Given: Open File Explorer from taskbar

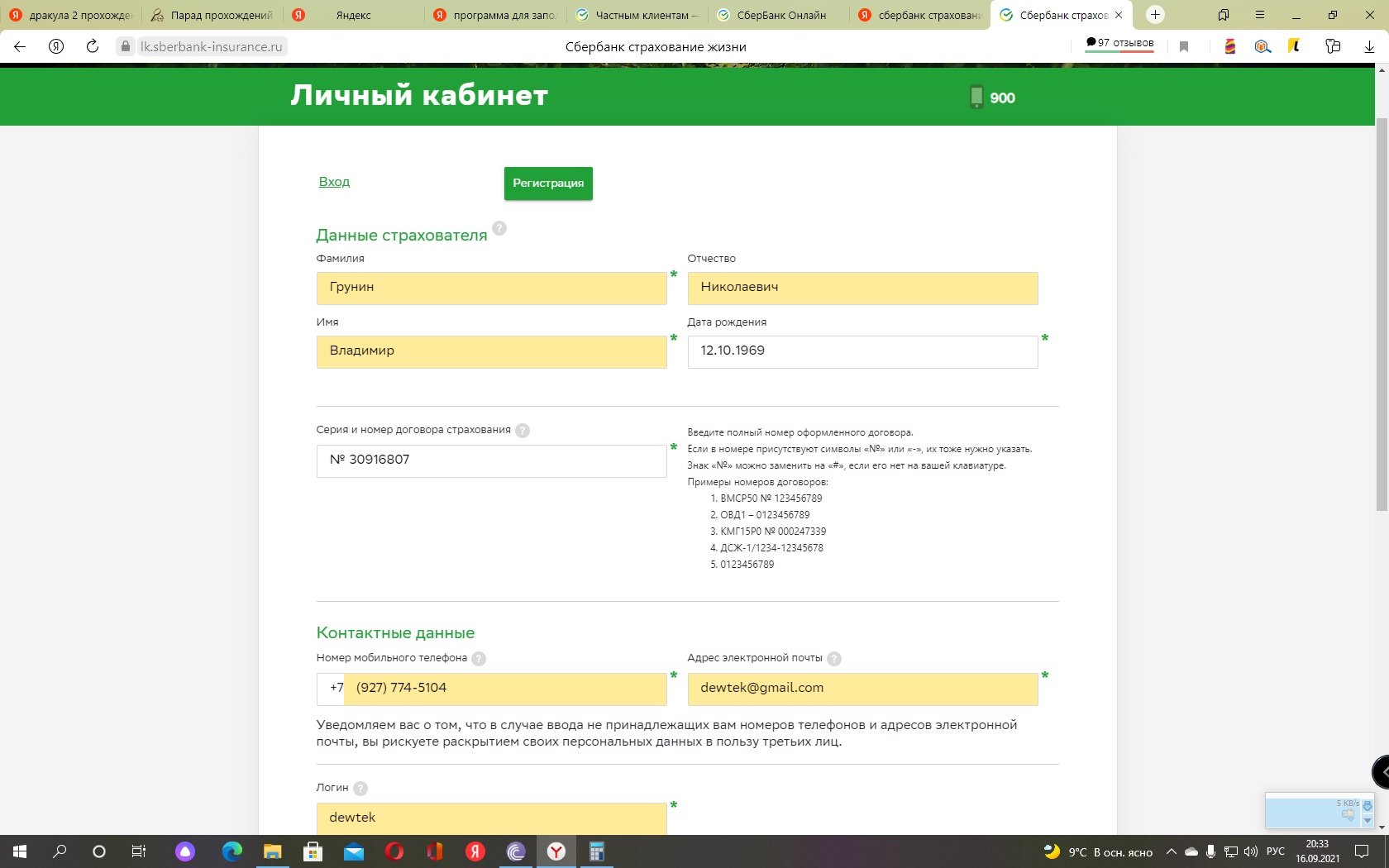Looking at the screenshot, I should pyautogui.click(x=273, y=851).
